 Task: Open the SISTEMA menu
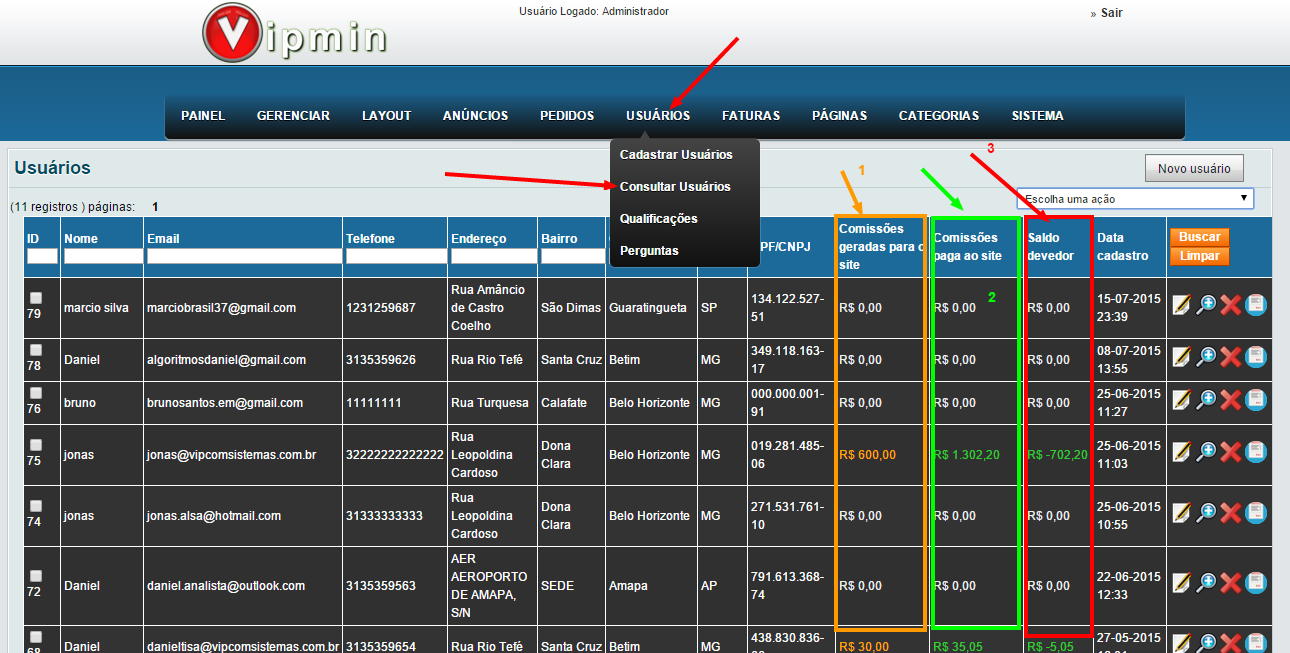1038,116
